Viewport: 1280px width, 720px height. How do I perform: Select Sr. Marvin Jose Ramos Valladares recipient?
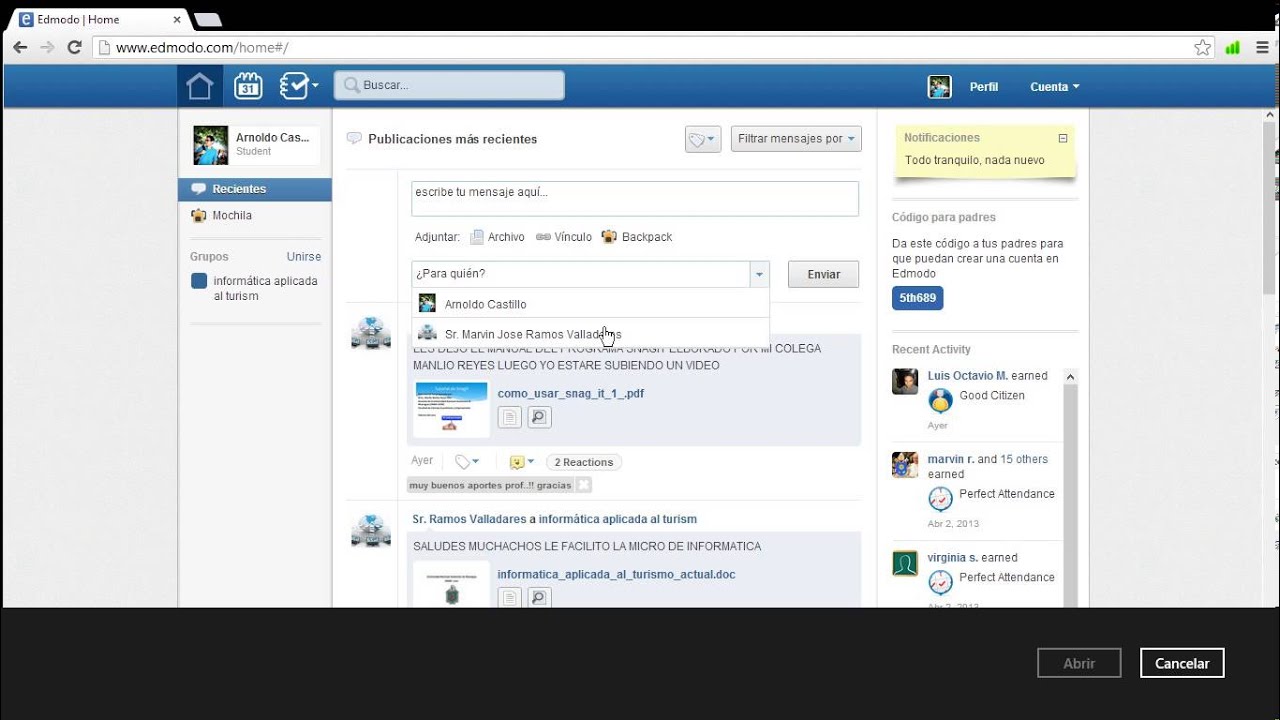(x=590, y=333)
